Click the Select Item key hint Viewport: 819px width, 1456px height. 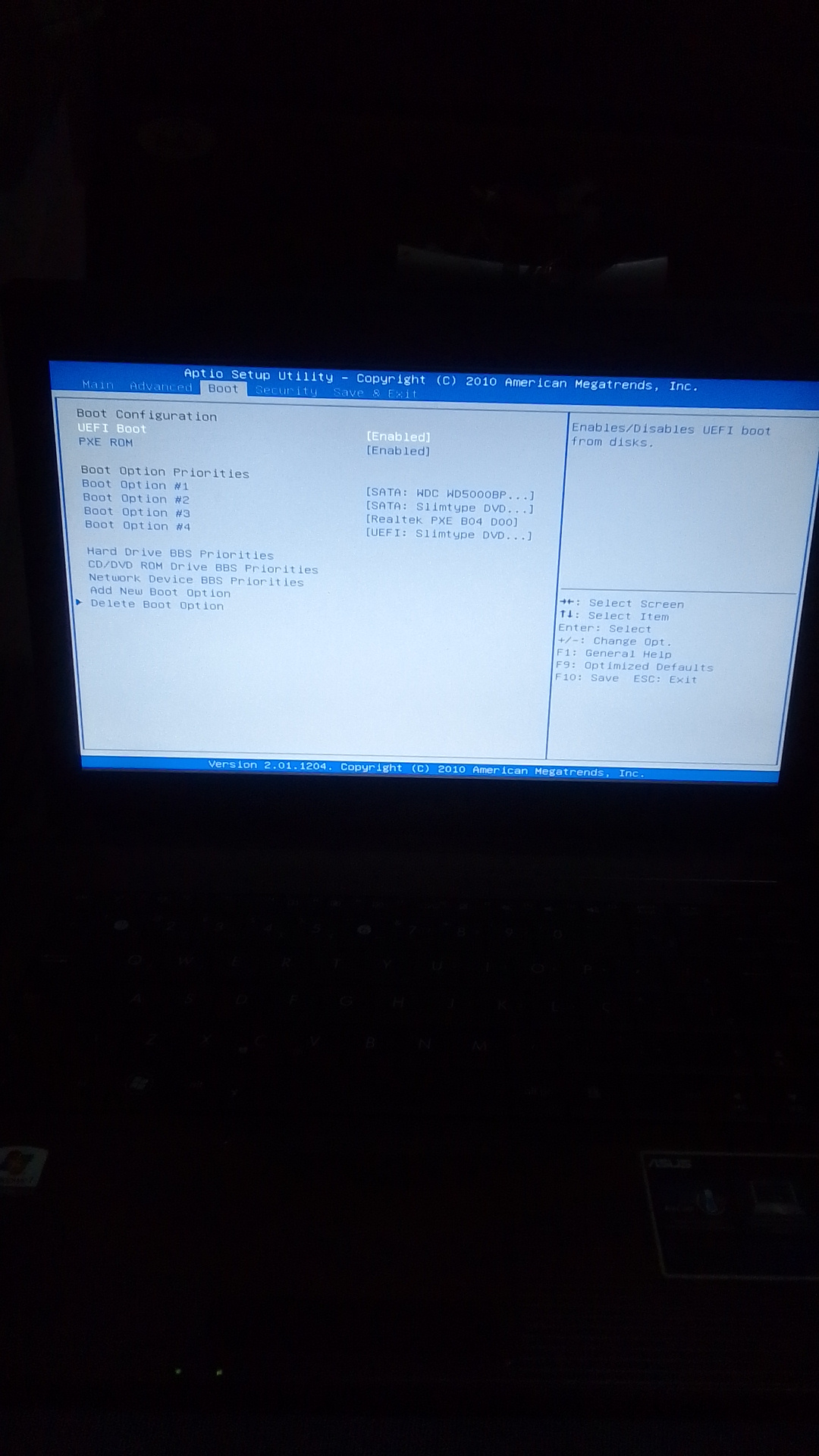point(613,616)
